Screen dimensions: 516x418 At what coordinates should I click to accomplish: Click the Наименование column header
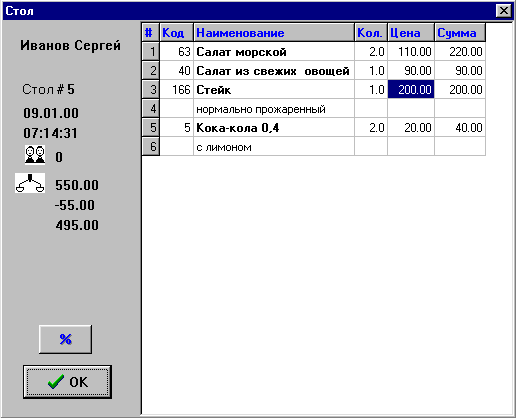tap(274, 33)
